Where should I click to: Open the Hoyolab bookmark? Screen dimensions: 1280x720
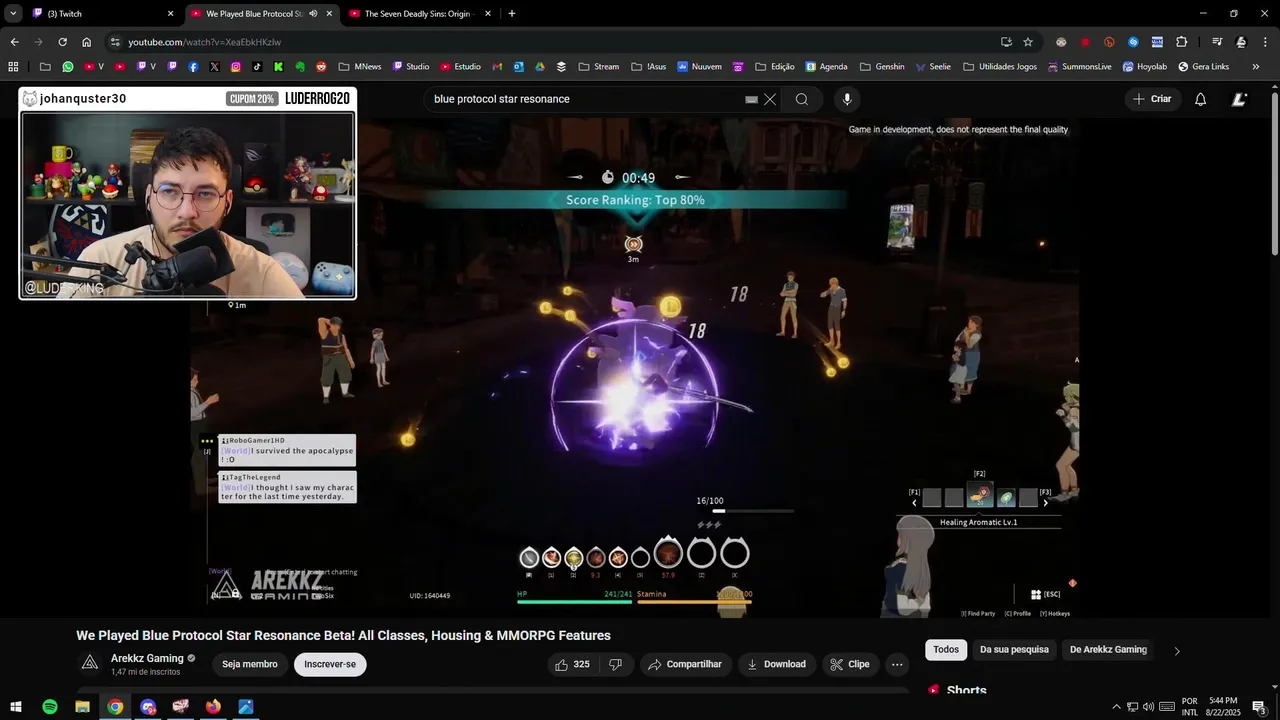1146,67
